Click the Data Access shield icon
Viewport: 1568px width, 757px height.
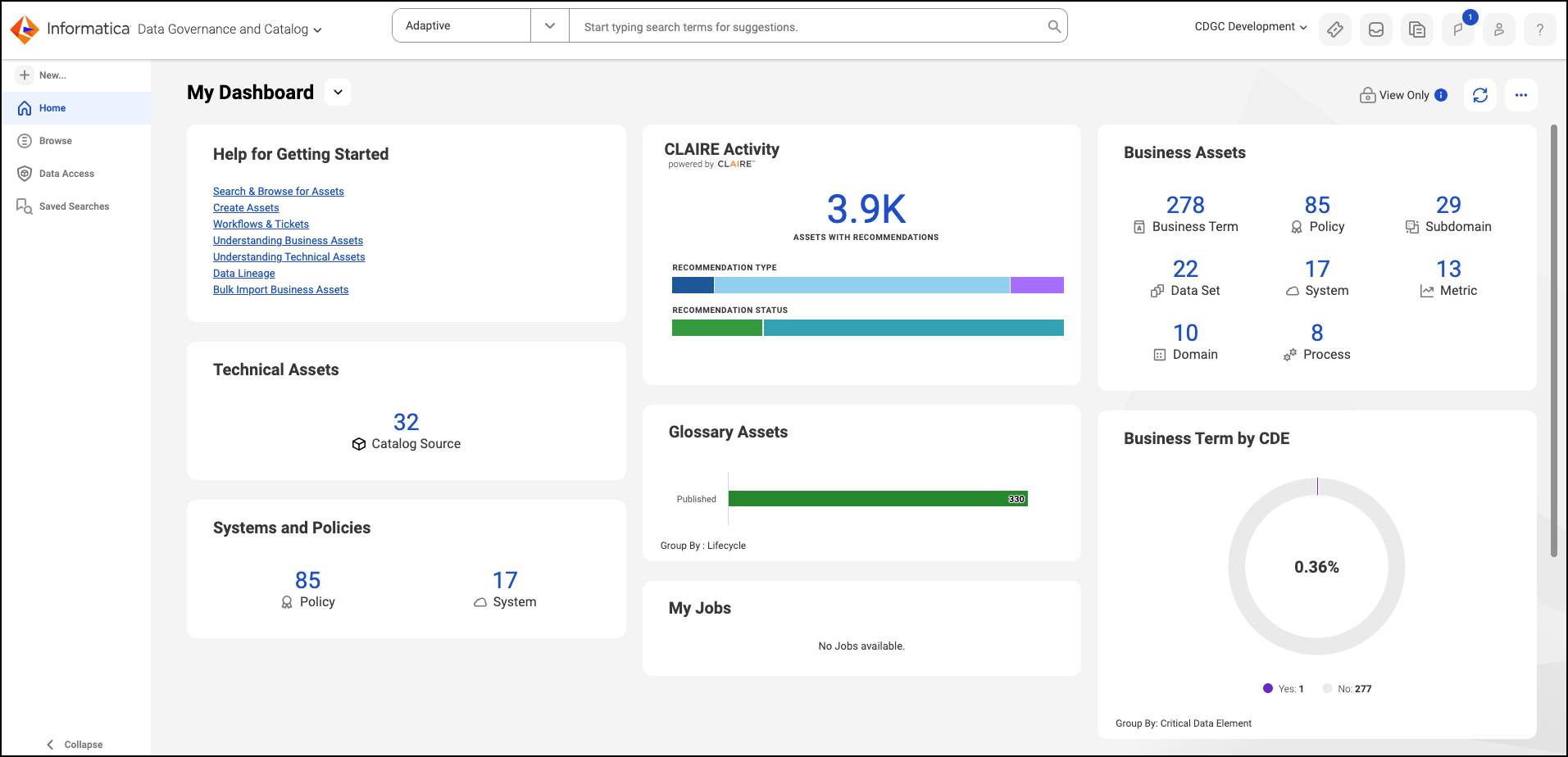25,174
